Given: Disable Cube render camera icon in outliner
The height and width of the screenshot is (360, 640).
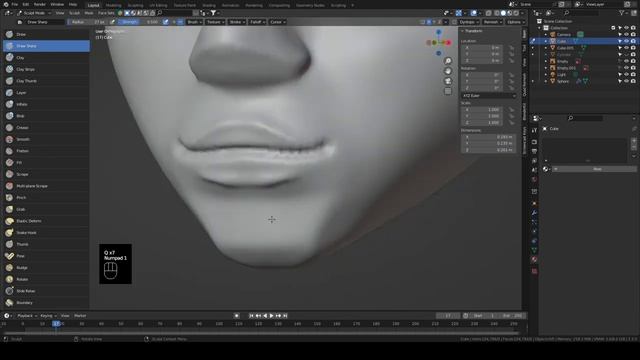Looking at the screenshot, I should coord(633,41).
